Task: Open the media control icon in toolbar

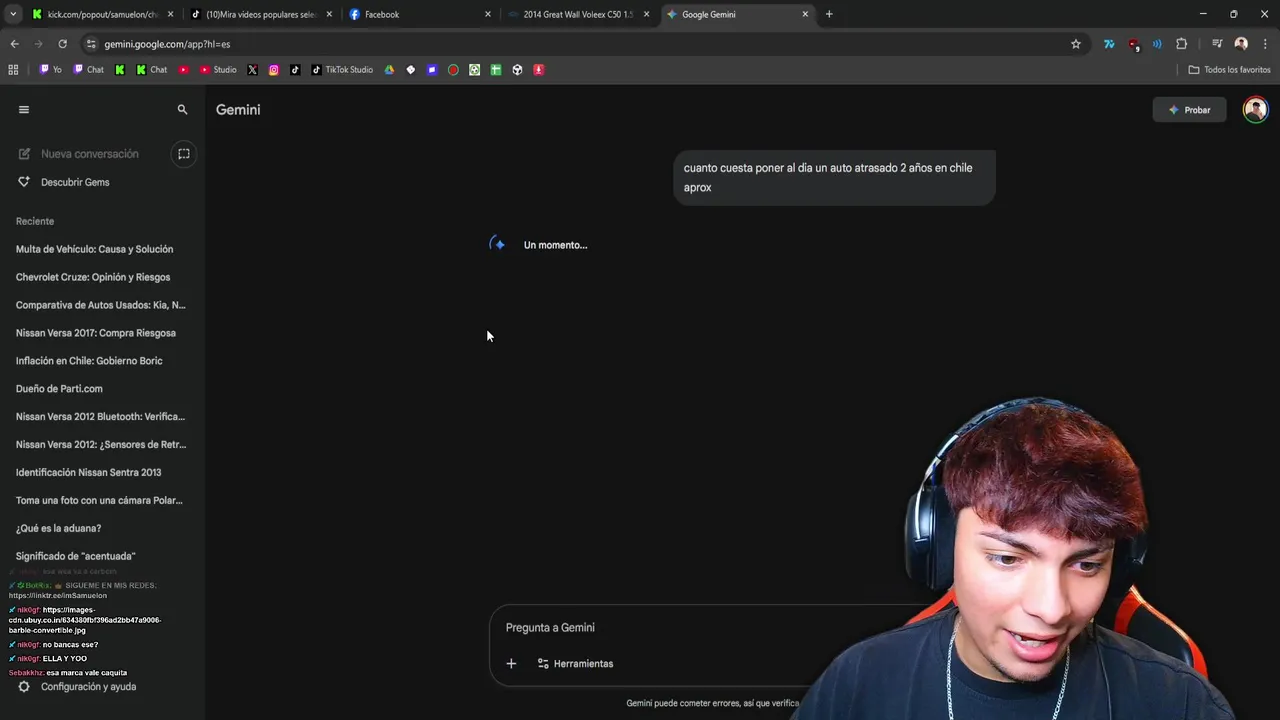Action: pos(1217,44)
